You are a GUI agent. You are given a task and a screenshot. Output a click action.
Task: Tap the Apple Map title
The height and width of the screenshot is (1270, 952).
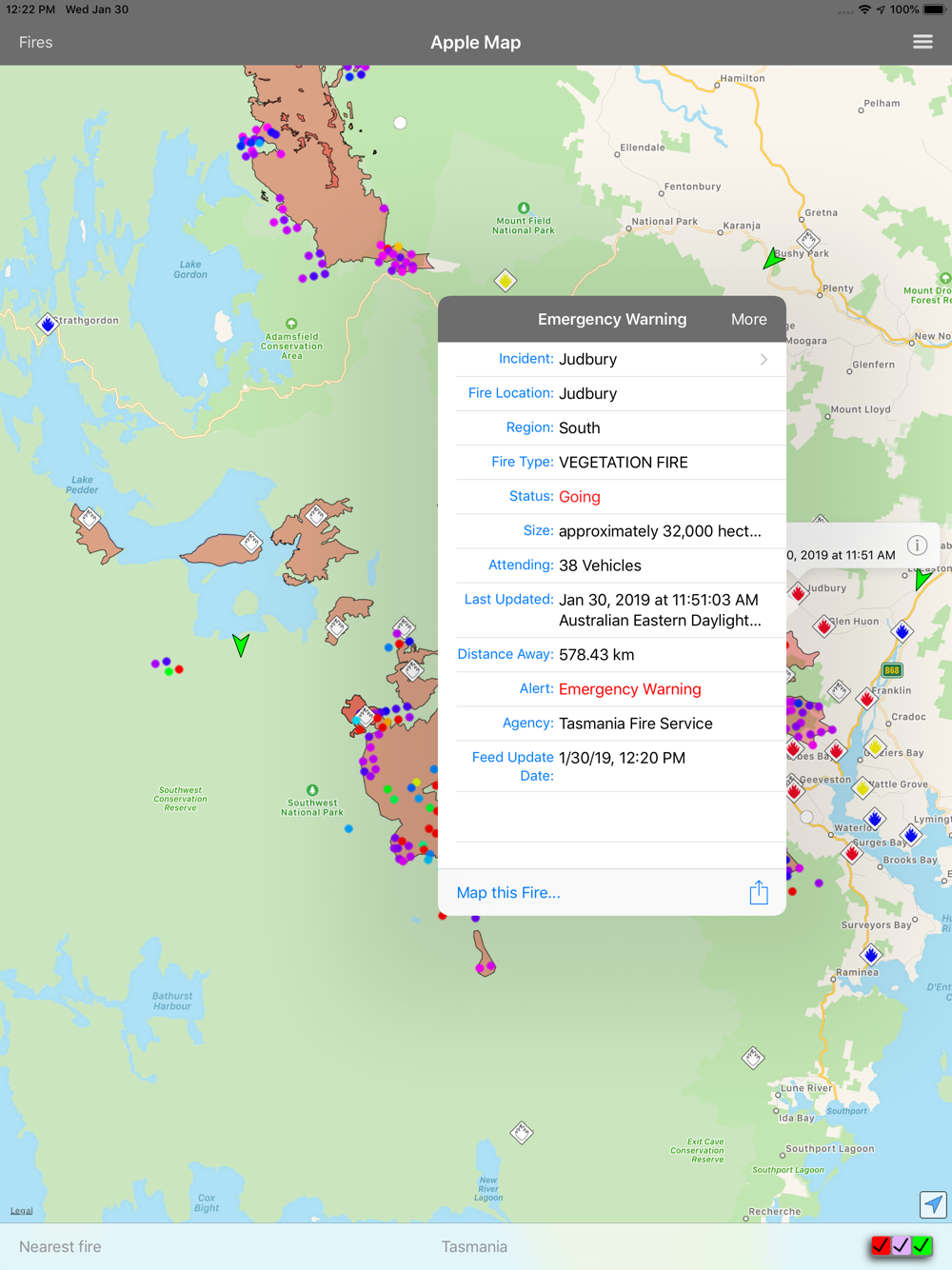[476, 42]
